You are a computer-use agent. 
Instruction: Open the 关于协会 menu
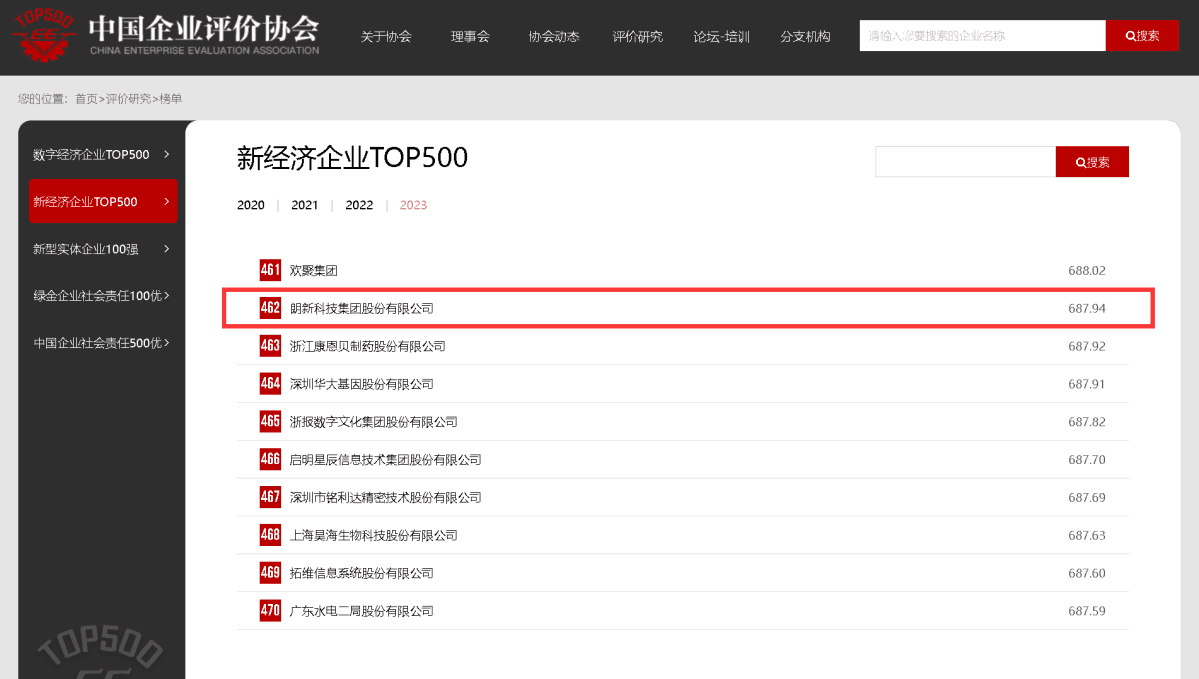click(386, 37)
